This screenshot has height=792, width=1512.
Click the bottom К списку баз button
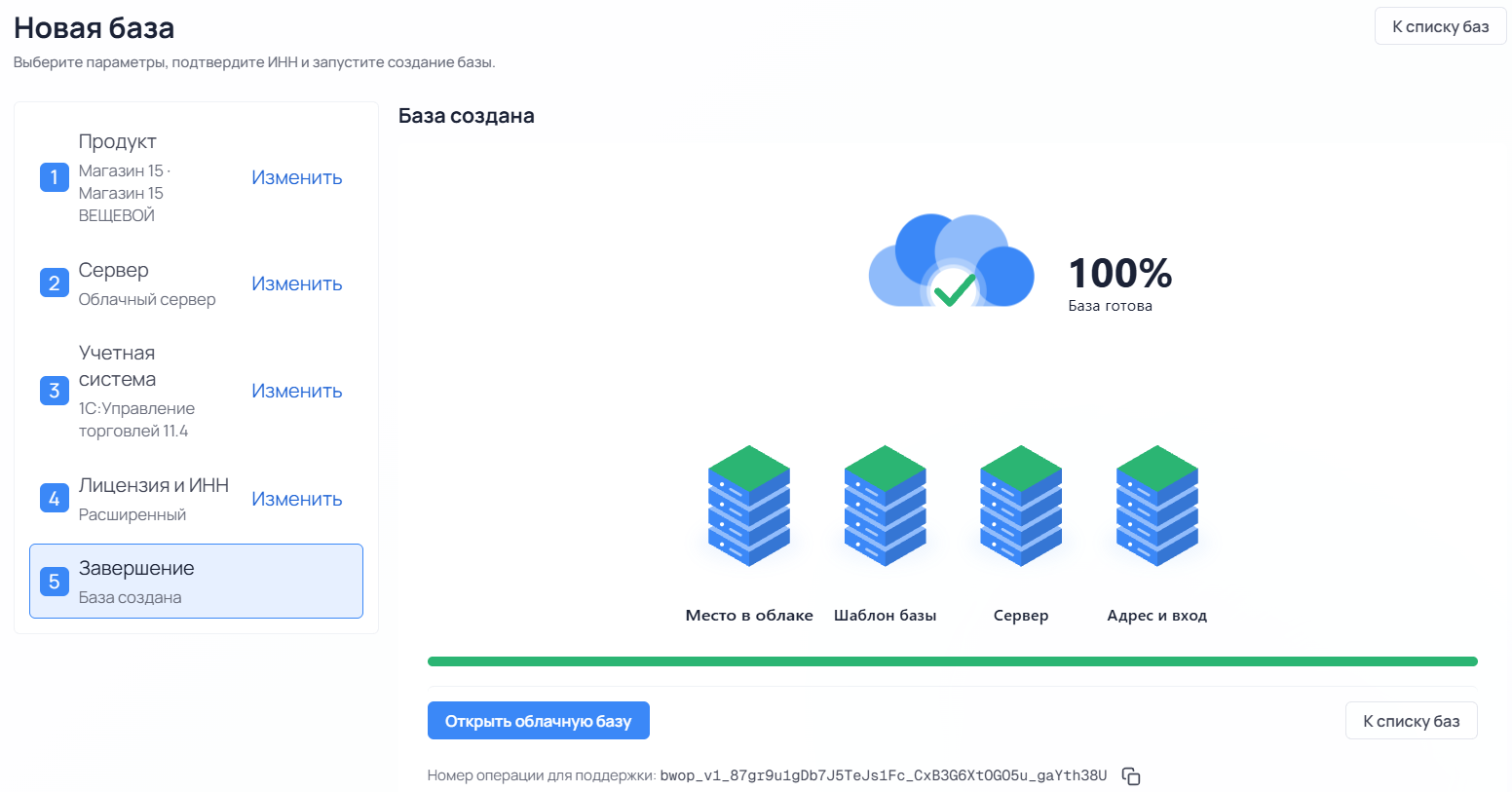1412,721
